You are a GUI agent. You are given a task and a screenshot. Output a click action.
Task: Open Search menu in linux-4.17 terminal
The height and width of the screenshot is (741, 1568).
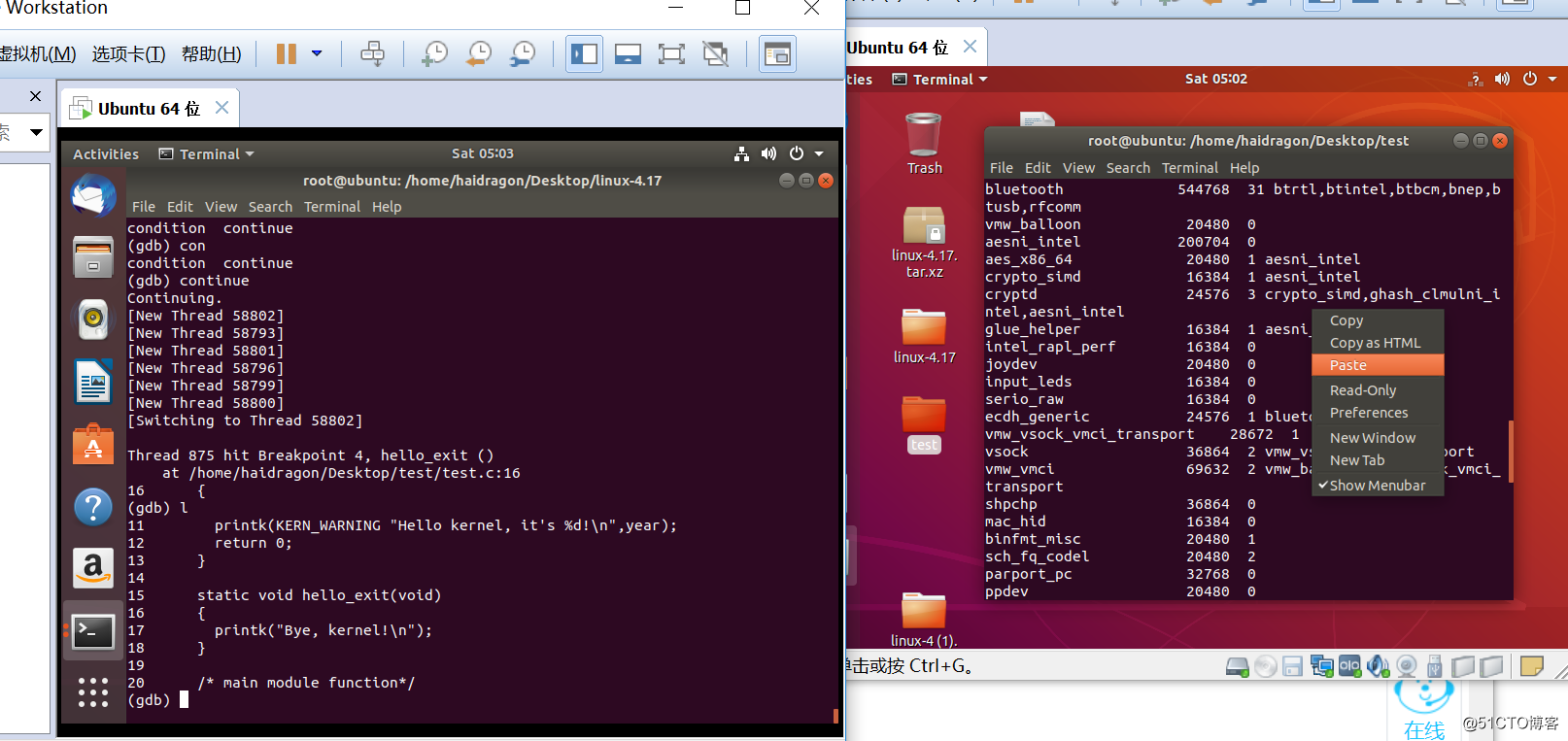(270, 207)
